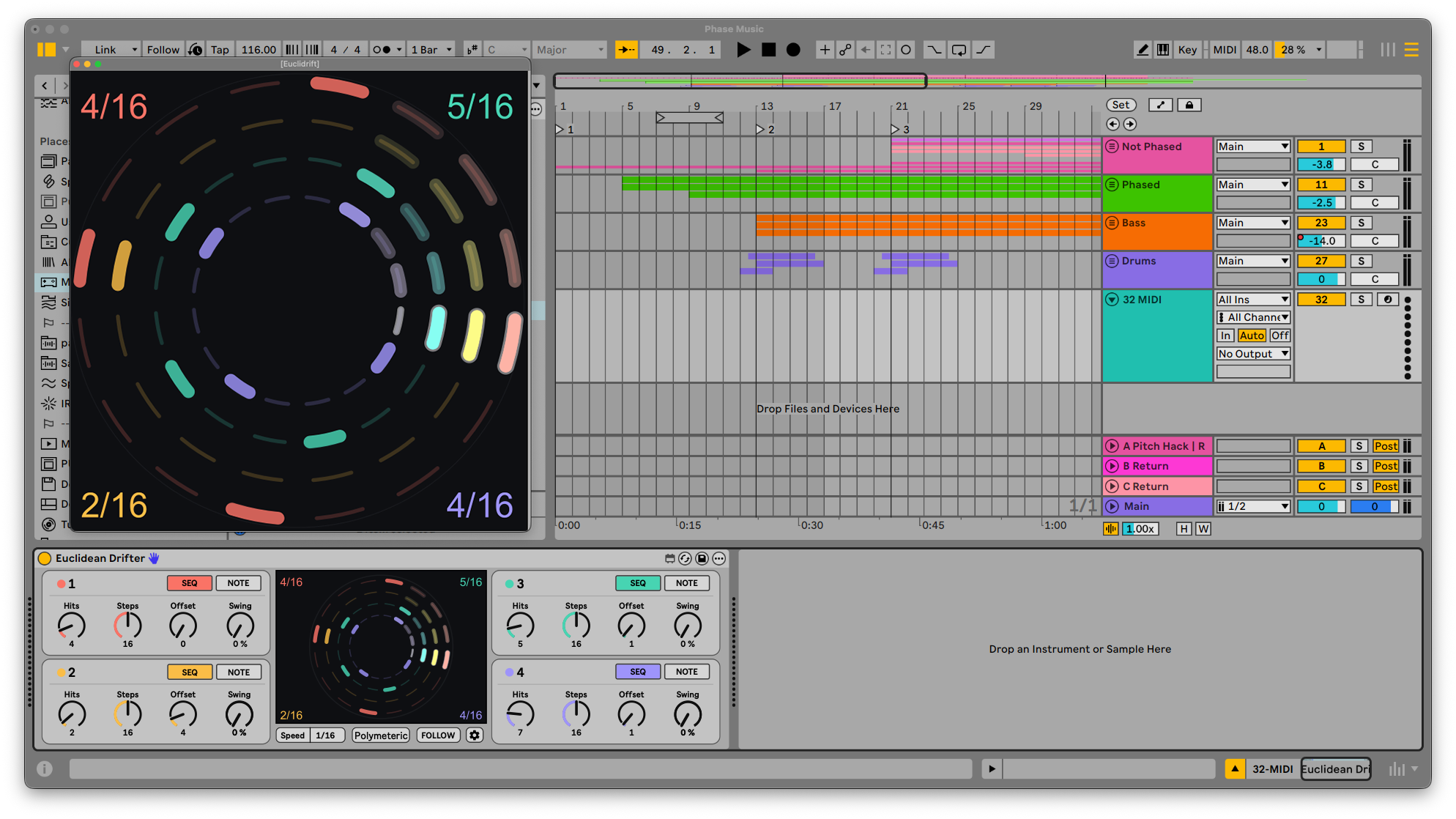Viewport: 1456px width, 819px height.
Task: Save the Euclidean Drifter preset disk icon
Action: pyautogui.click(x=702, y=558)
